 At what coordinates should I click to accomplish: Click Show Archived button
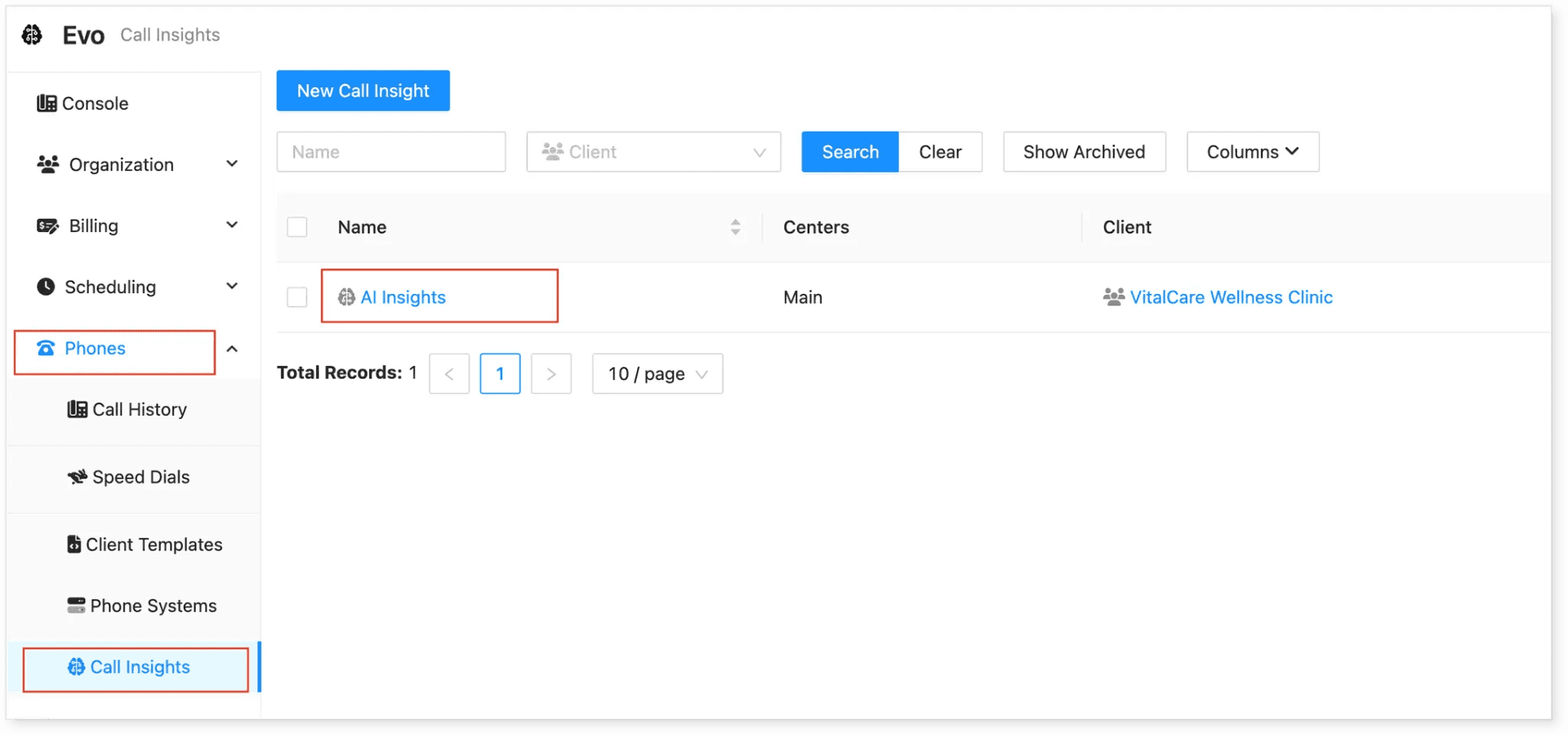[x=1084, y=152]
